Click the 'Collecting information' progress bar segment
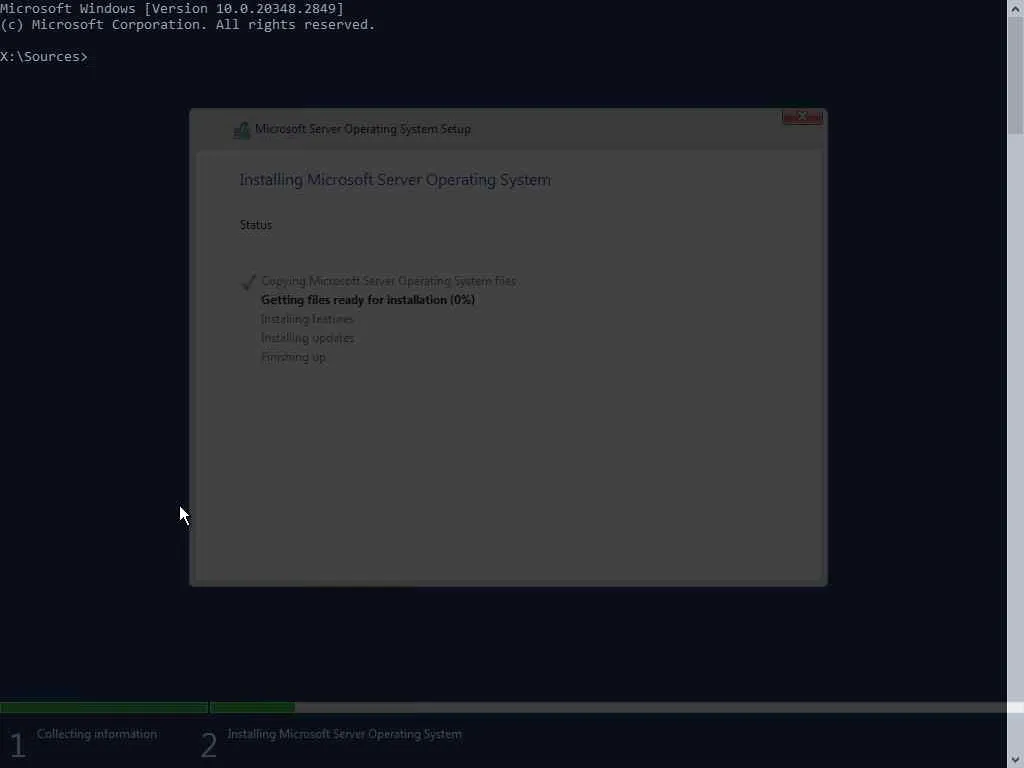1024x768 pixels. click(104, 707)
